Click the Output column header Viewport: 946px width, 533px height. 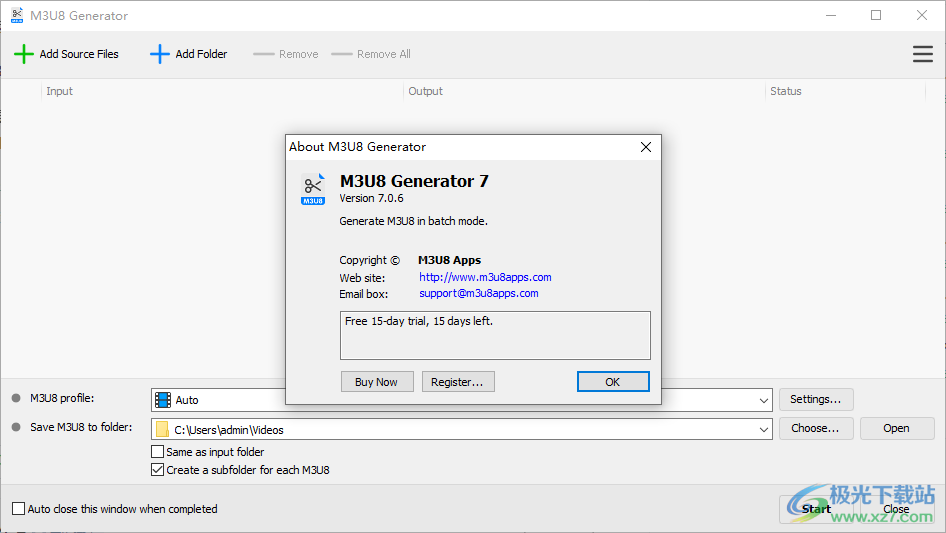(x=584, y=91)
